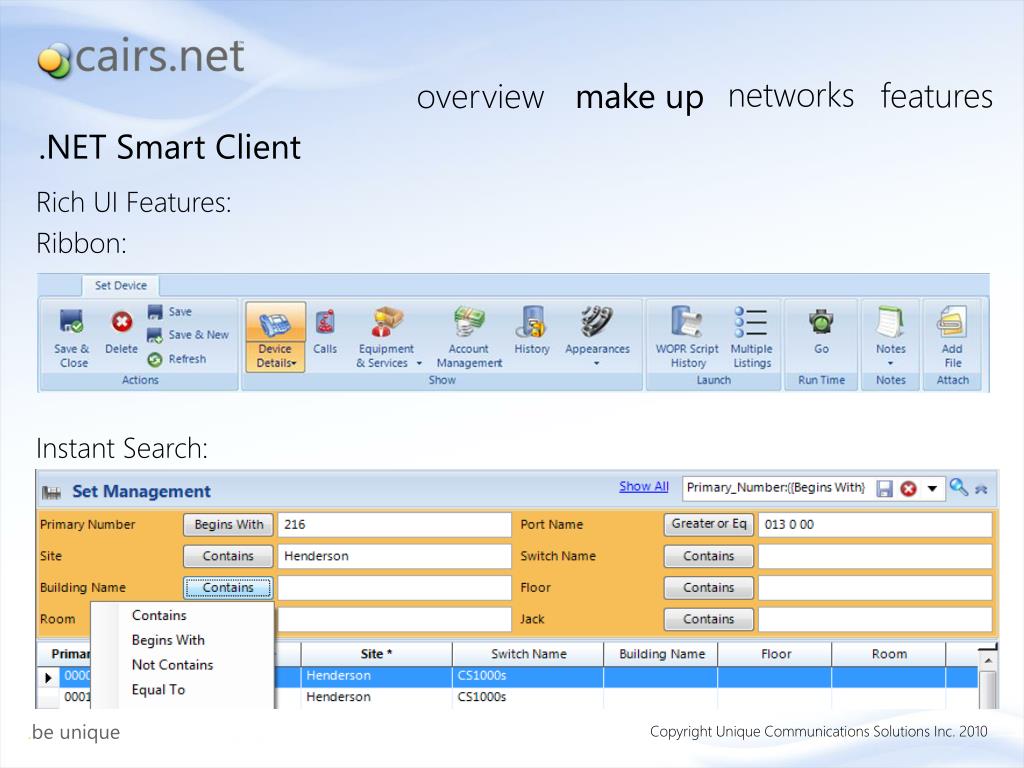The width and height of the screenshot is (1024, 768).
Task: Select the Set Device ribbon tab
Action: click(x=121, y=285)
